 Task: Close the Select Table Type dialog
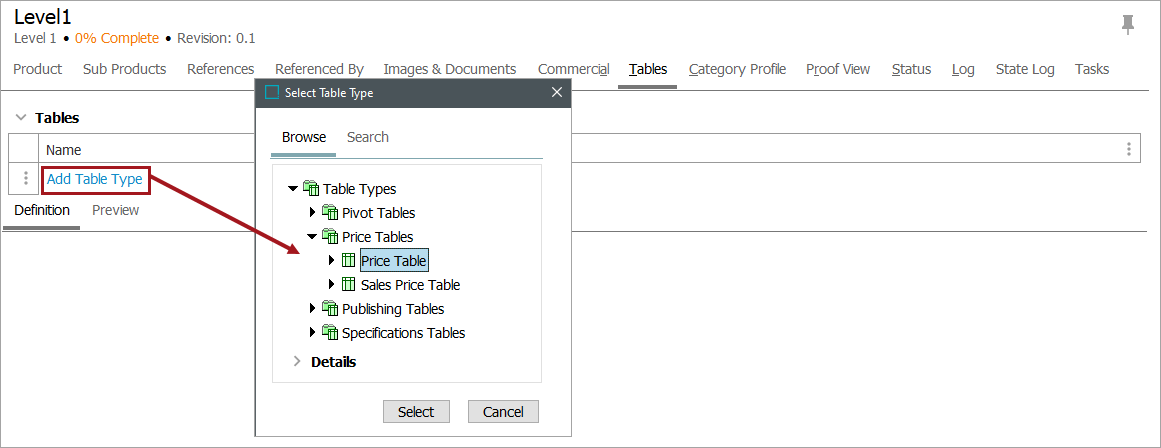point(557,93)
